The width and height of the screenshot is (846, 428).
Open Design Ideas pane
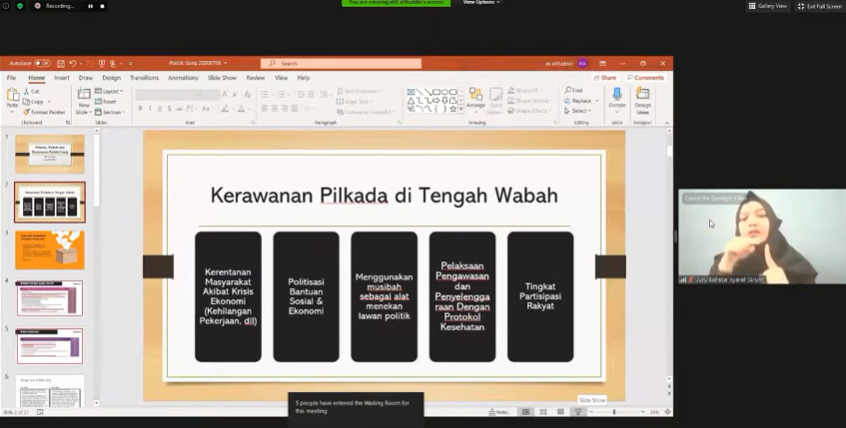[642, 98]
